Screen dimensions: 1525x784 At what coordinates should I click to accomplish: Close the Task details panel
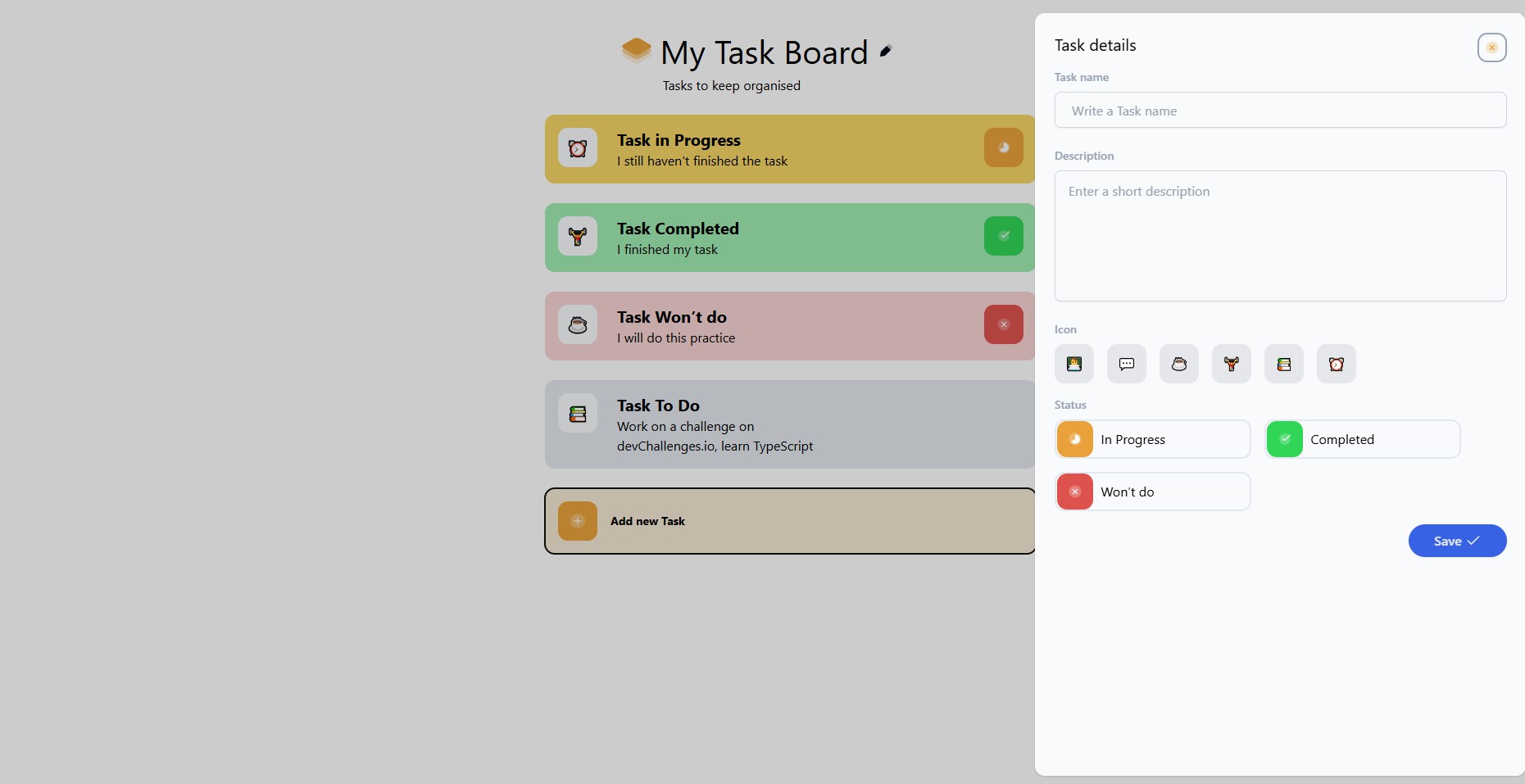1491,48
